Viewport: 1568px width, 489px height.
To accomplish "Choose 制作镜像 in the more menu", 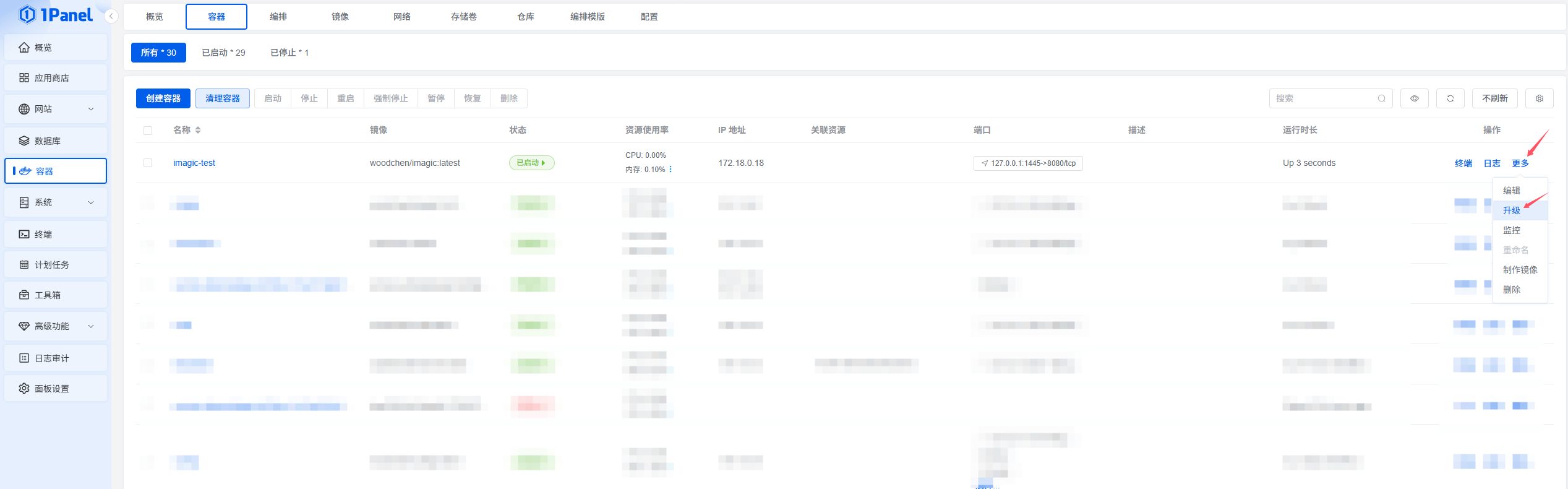I will click(x=1520, y=270).
